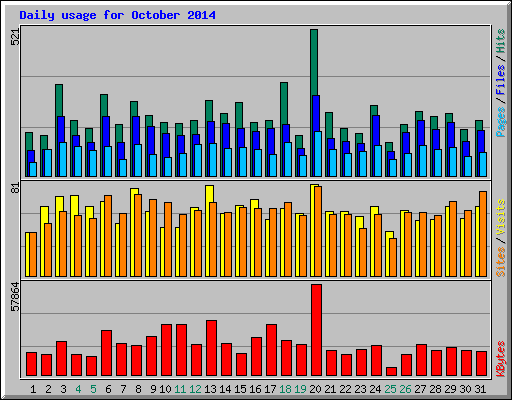This screenshot has width=512, height=400.
Task: Select day 16 on the x-axis
Action: click(x=255, y=389)
